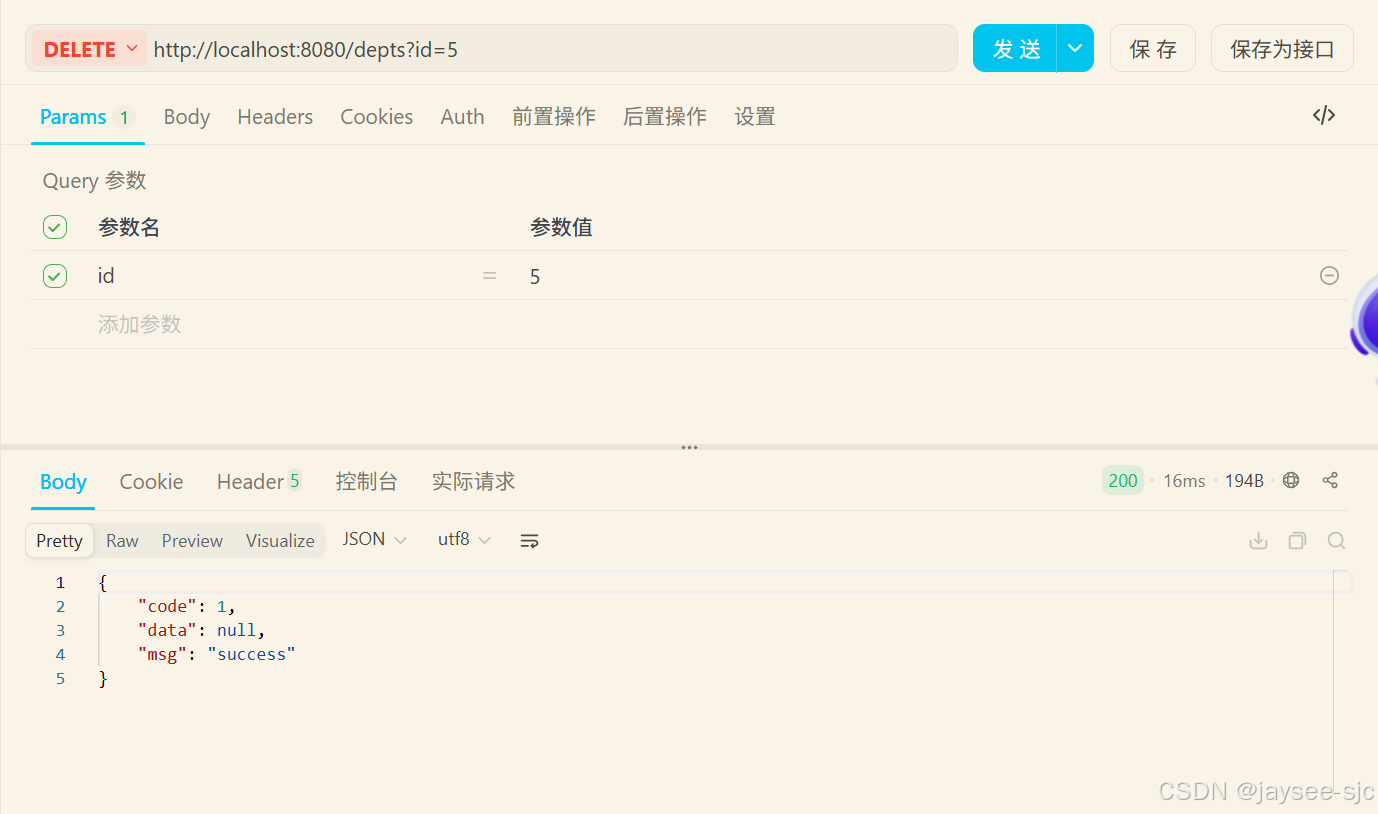Click the share response icon
Viewport: 1378px width, 814px height.
(1330, 480)
